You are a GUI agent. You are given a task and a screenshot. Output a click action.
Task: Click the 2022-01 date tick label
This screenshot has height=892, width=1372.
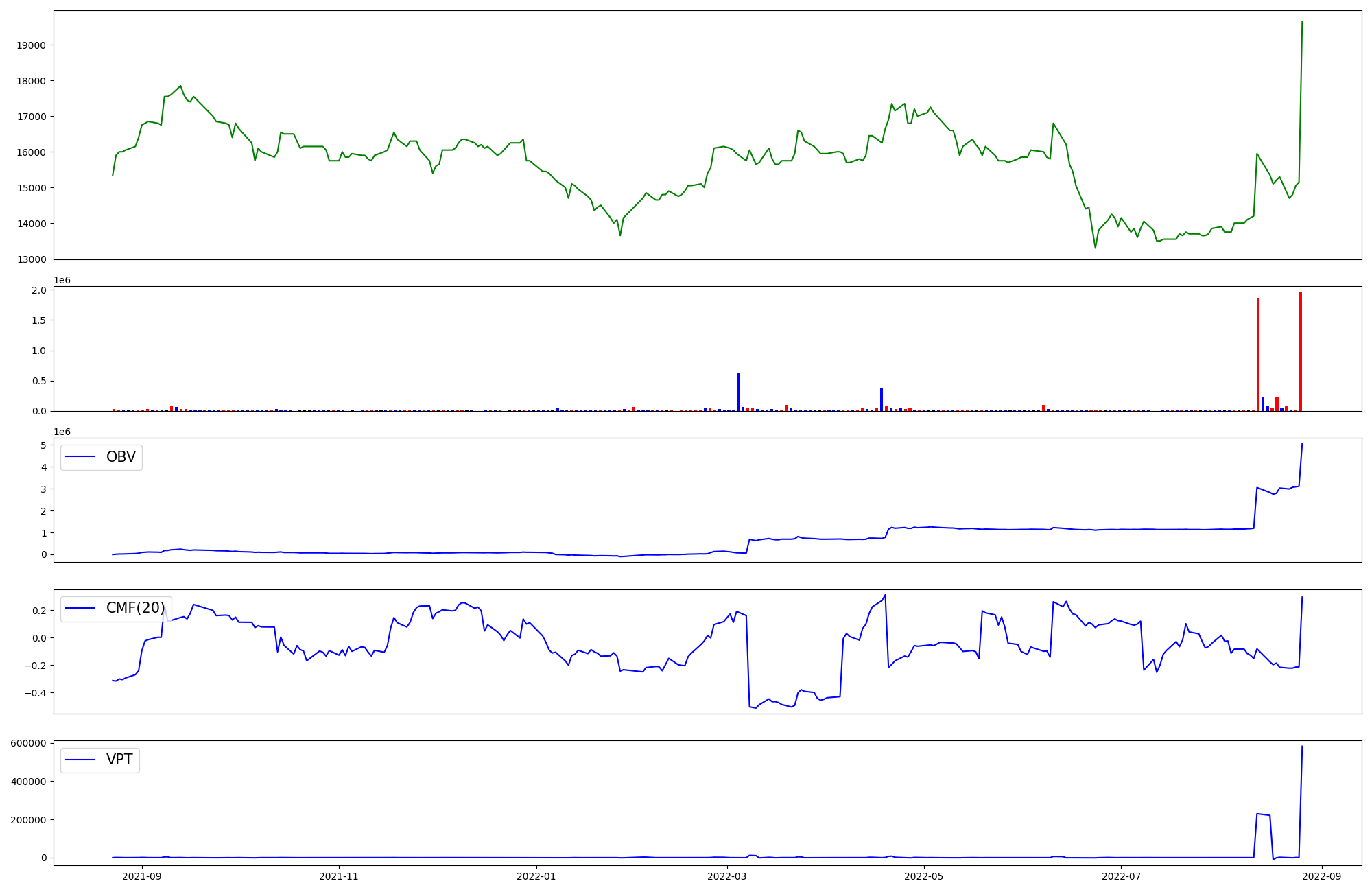(536, 876)
